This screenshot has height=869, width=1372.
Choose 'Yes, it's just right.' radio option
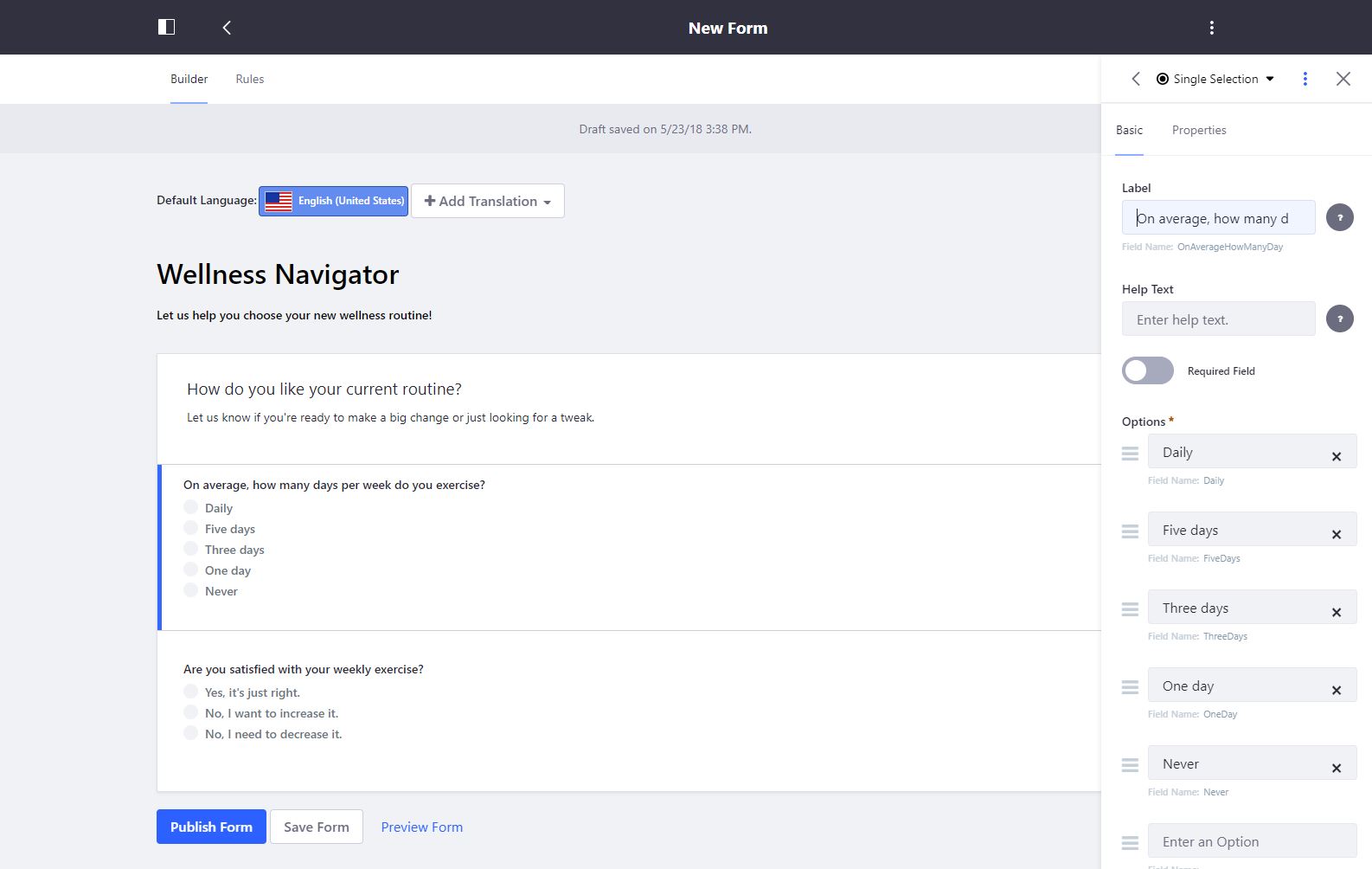pyautogui.click(x=190, y=692)
